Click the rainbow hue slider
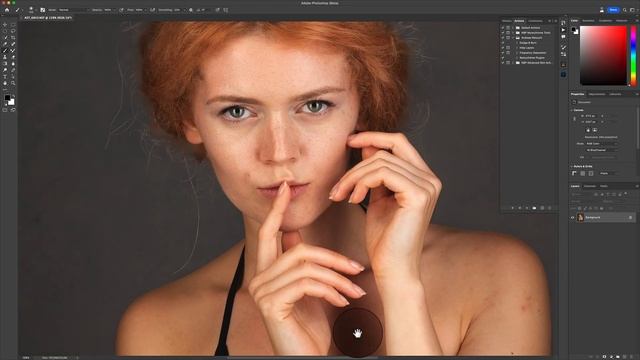This screenshot has width=640, height=360. pos(633,56)
